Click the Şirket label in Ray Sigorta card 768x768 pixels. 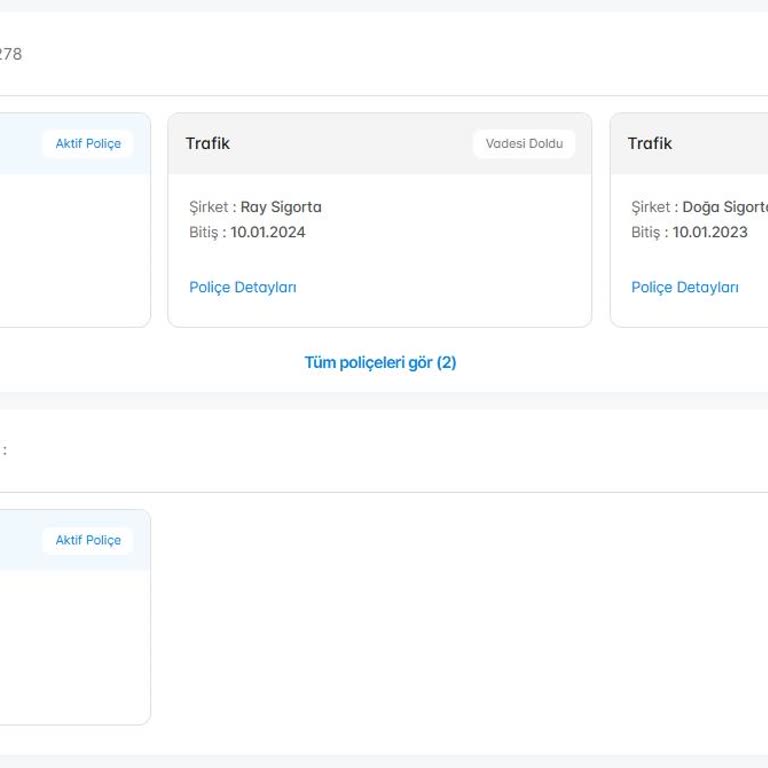coord(209,207)
